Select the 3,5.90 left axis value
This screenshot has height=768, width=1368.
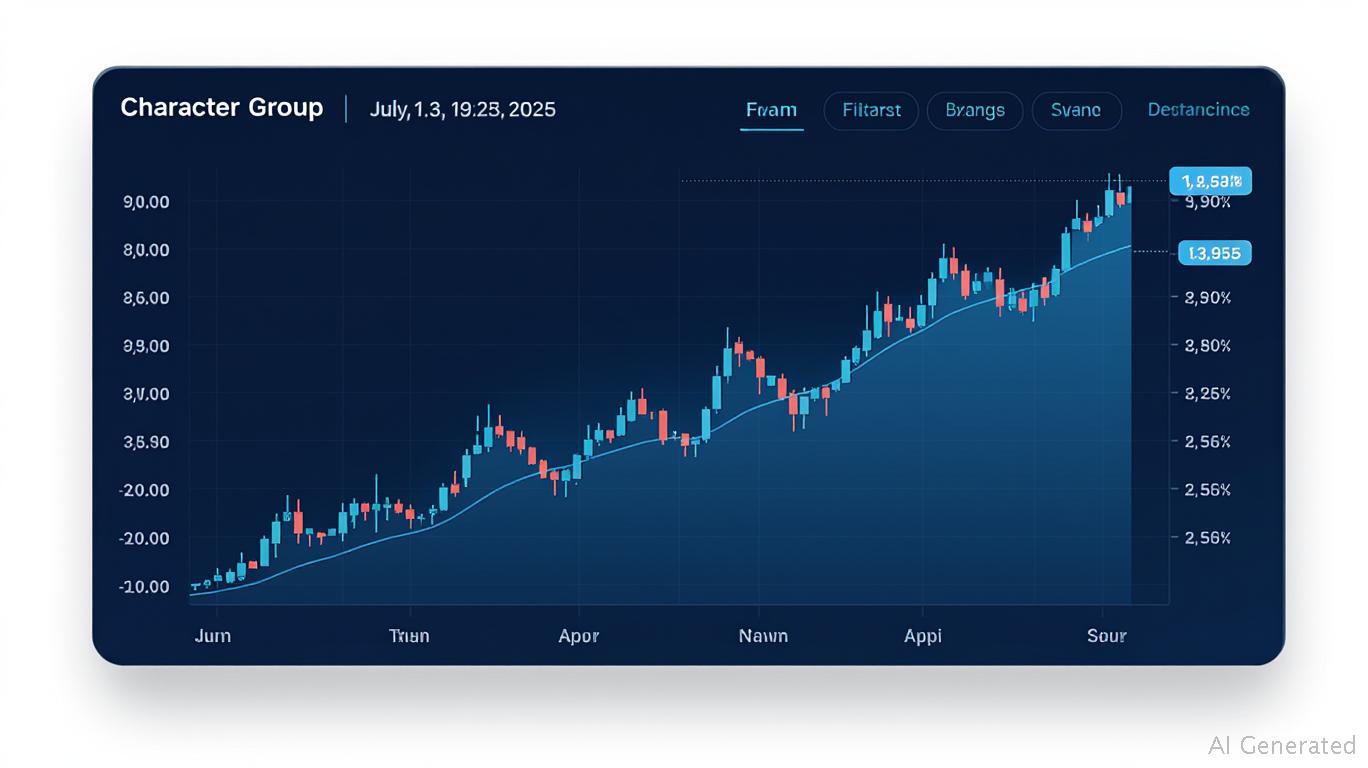[x=145, y=442]
